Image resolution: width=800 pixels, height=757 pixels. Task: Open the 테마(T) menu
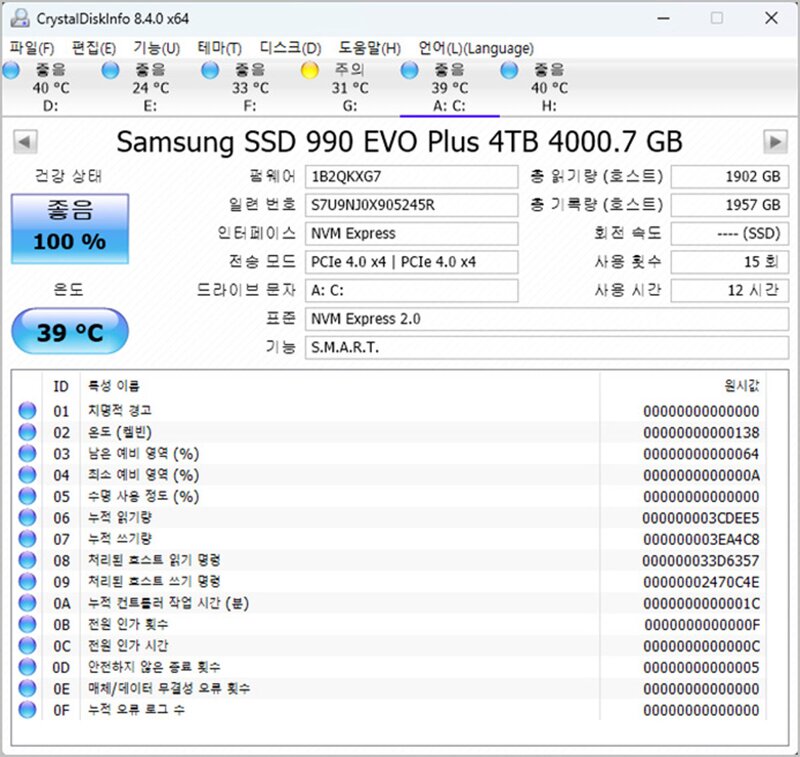tap(219, 48)
